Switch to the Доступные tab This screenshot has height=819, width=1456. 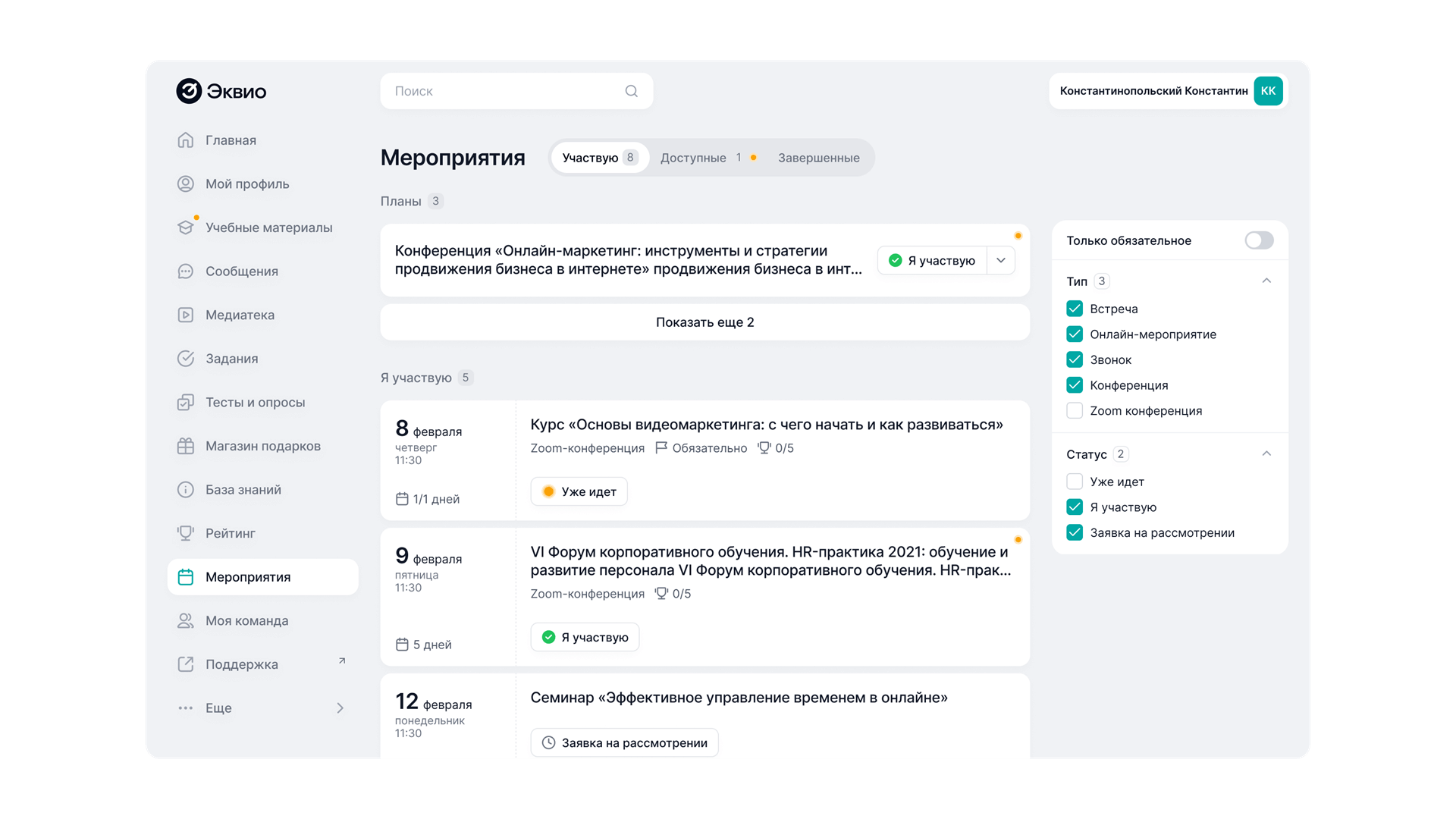[x=708, y=158]
